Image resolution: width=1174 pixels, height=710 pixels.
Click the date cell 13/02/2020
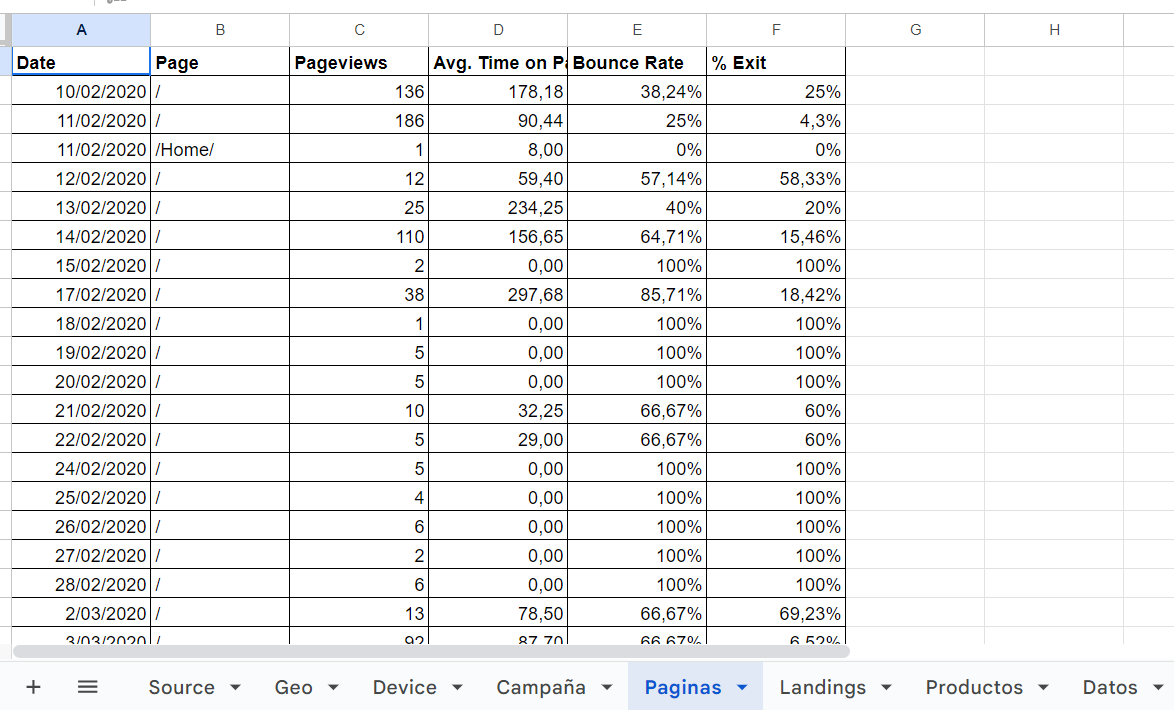[81, 207]
